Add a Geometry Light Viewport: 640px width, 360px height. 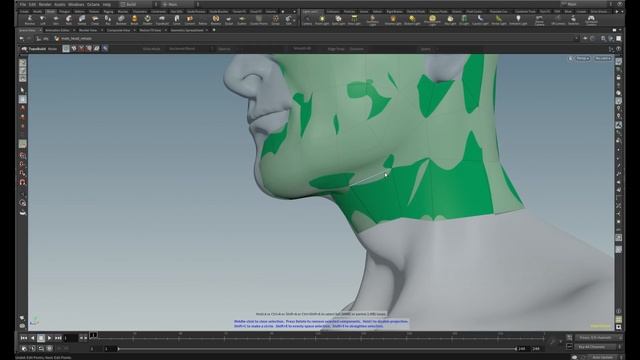coord(372,20)
